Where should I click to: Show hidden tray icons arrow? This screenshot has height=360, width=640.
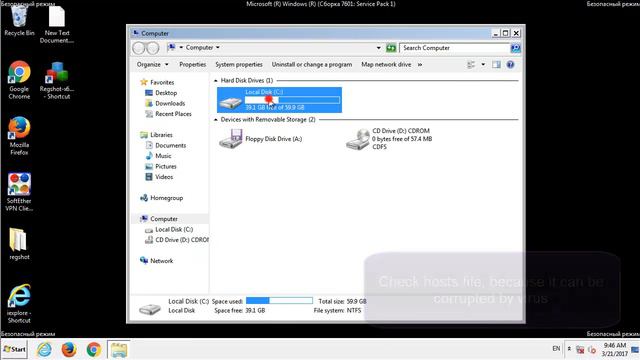(569, 349)
